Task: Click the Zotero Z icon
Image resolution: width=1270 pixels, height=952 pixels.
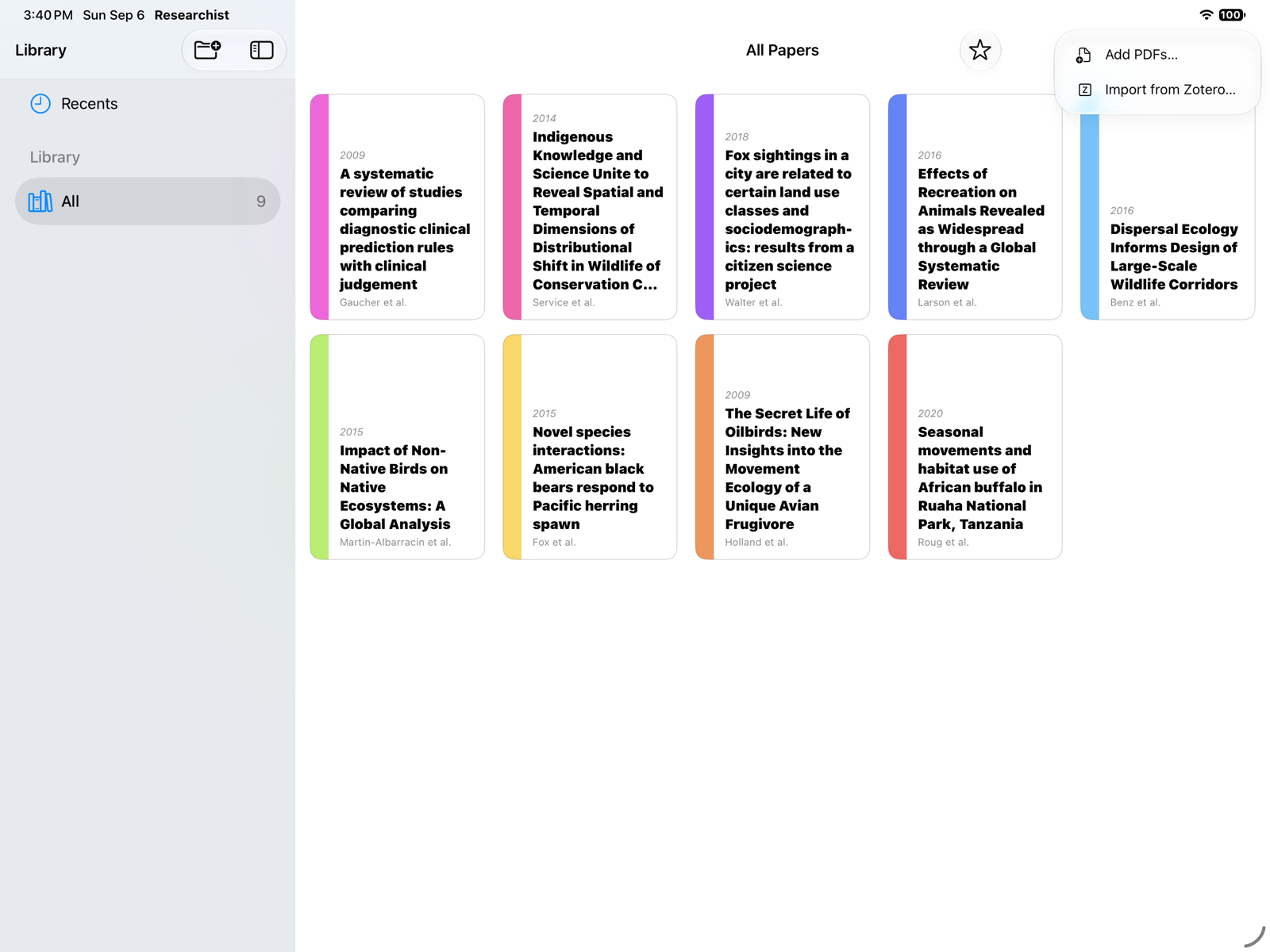Action: tap(1085, 90)
